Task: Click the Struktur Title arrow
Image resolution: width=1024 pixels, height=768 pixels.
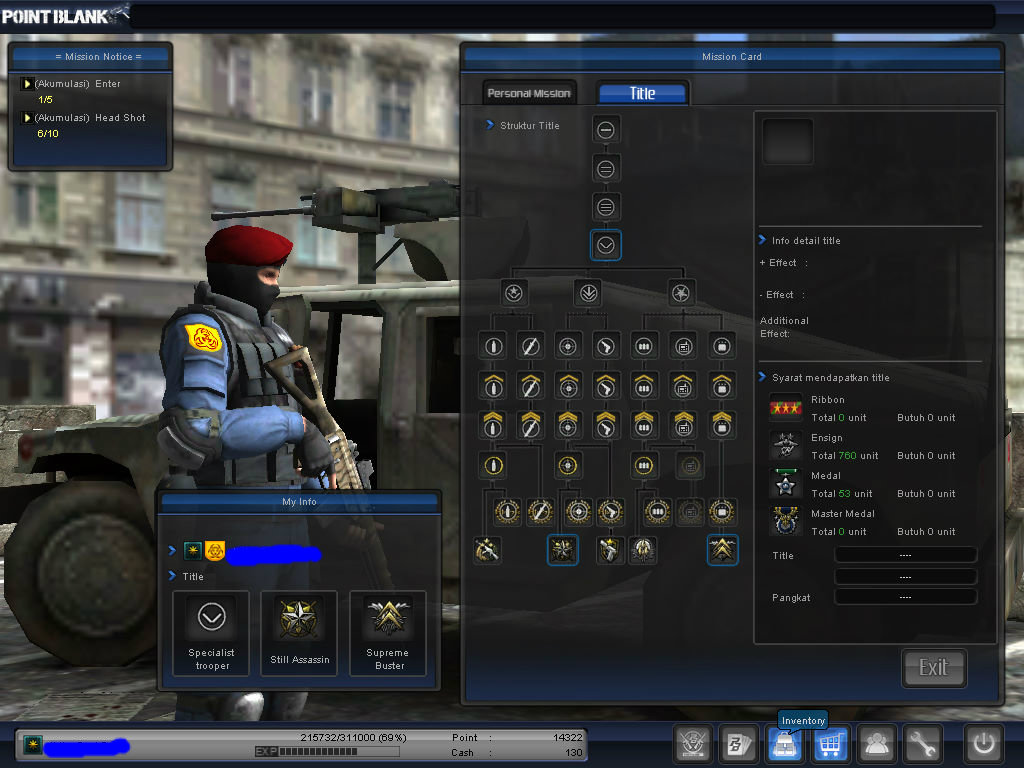Action: [x=490, y=125]
